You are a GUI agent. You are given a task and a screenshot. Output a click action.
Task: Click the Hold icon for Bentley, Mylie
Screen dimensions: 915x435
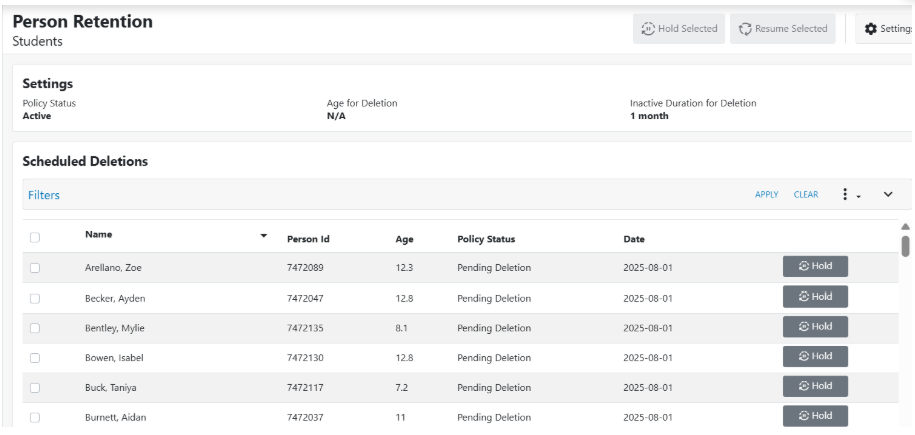803,326
